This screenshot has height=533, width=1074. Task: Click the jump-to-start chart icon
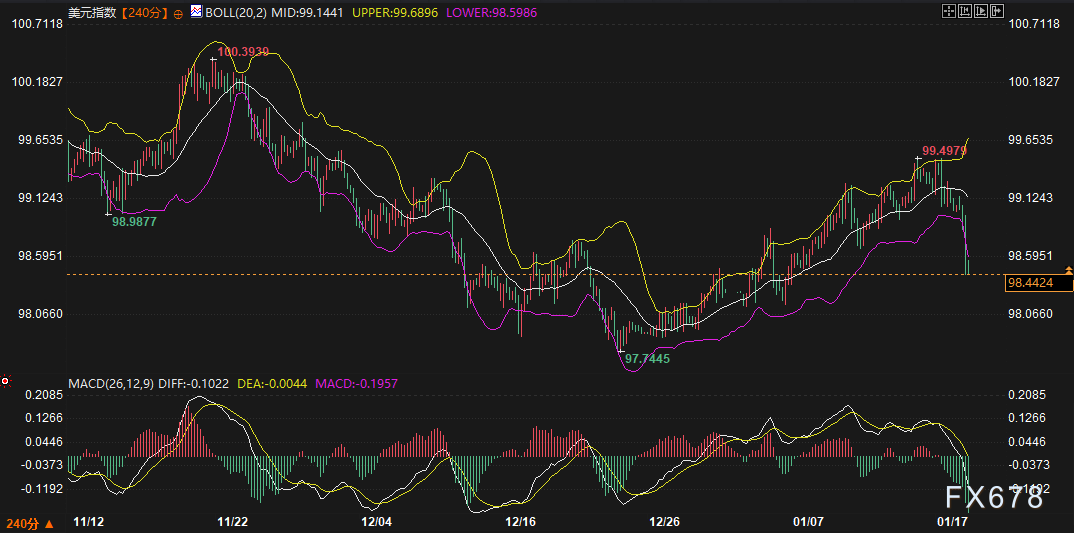pyautogui.click(x=966, y=11)
